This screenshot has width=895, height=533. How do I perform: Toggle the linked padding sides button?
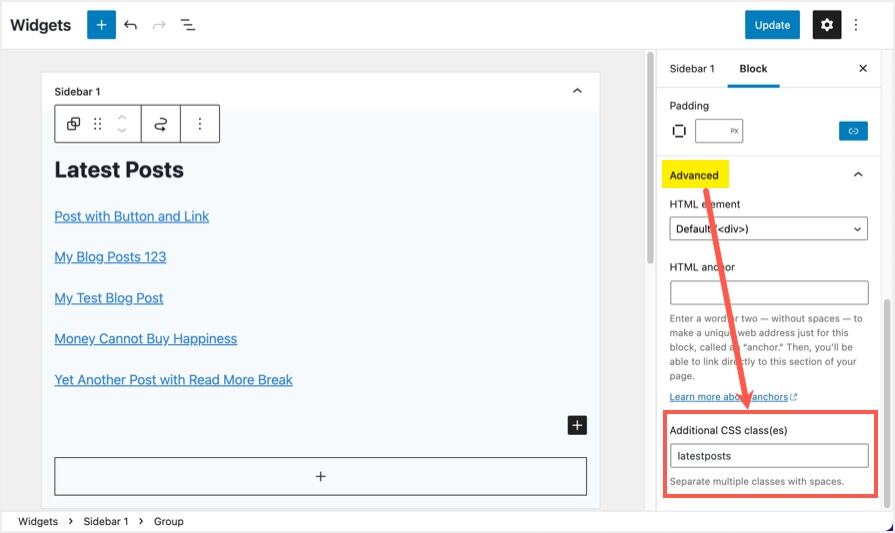coord(853,131)
